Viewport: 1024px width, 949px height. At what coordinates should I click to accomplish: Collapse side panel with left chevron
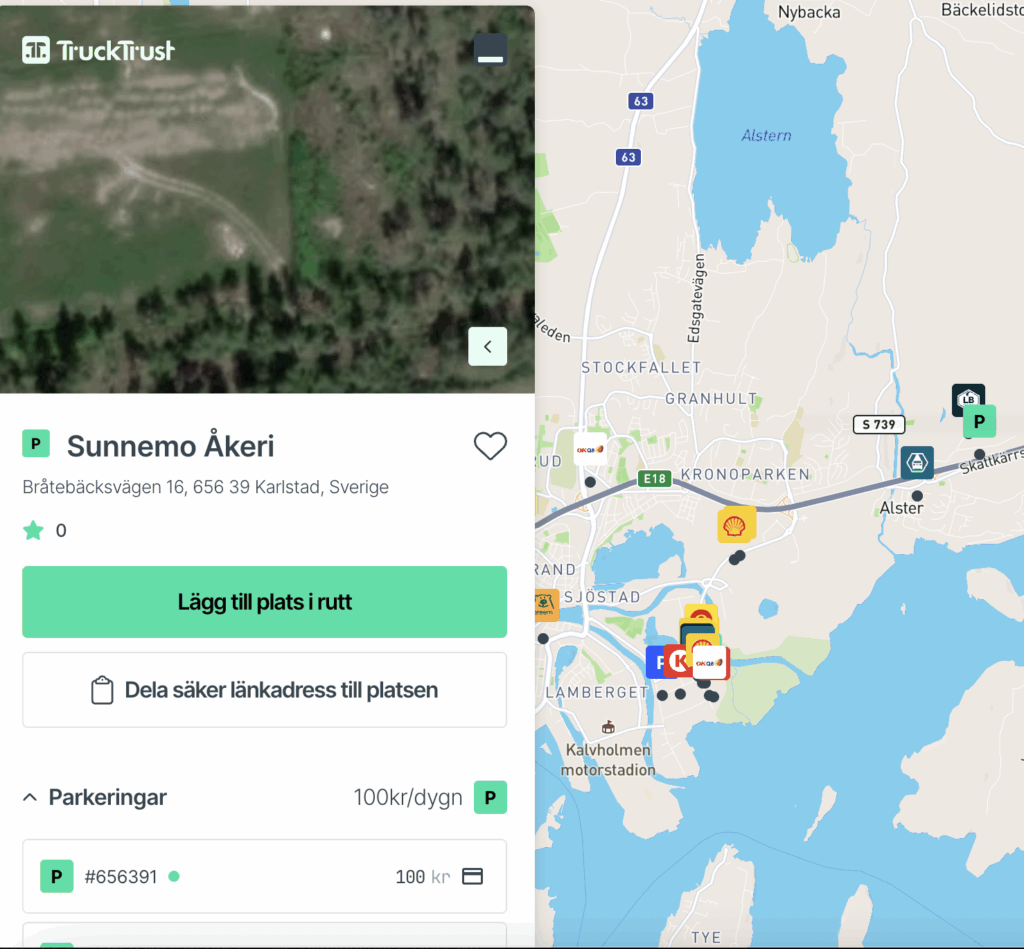point(487,346)
